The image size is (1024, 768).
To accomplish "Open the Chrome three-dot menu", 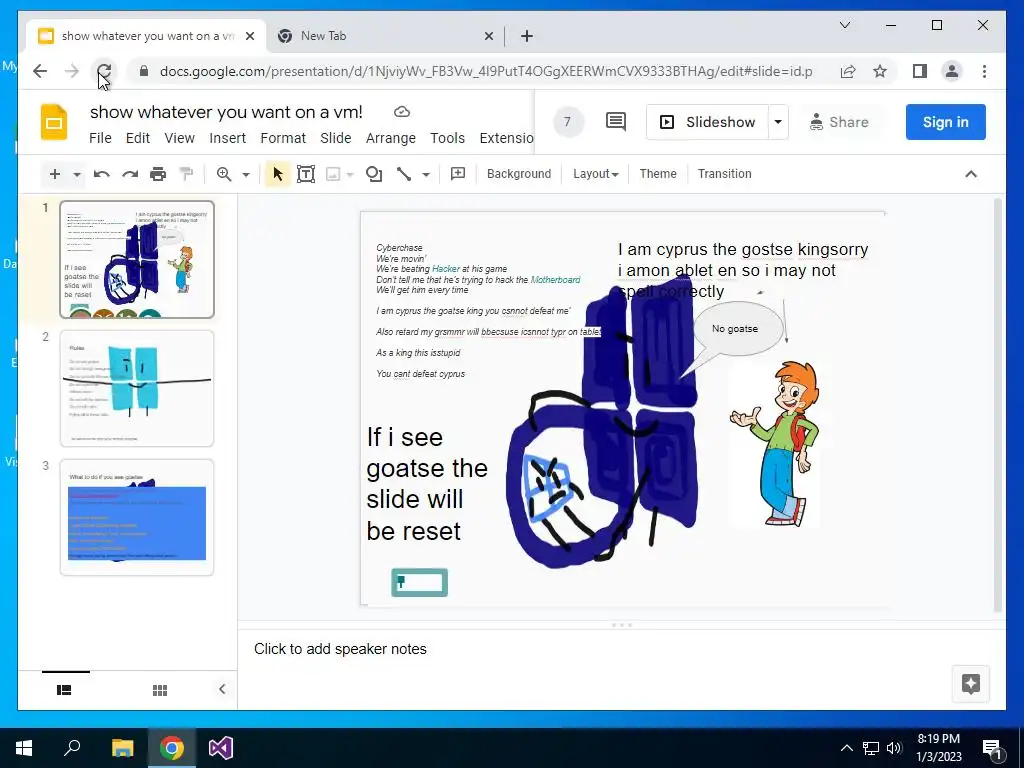I will tap(984, 71).
